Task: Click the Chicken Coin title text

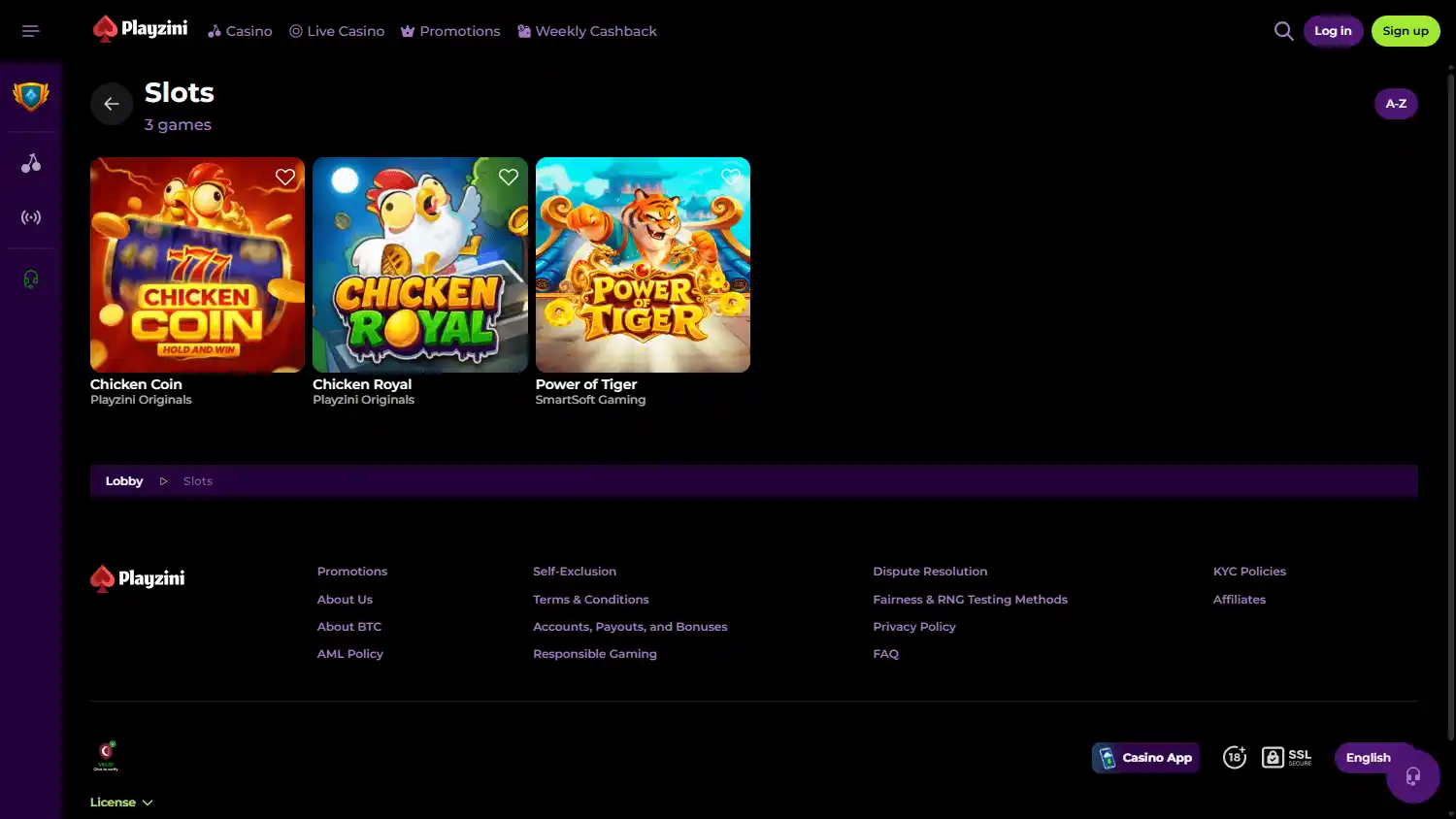Action: point(136,384)
